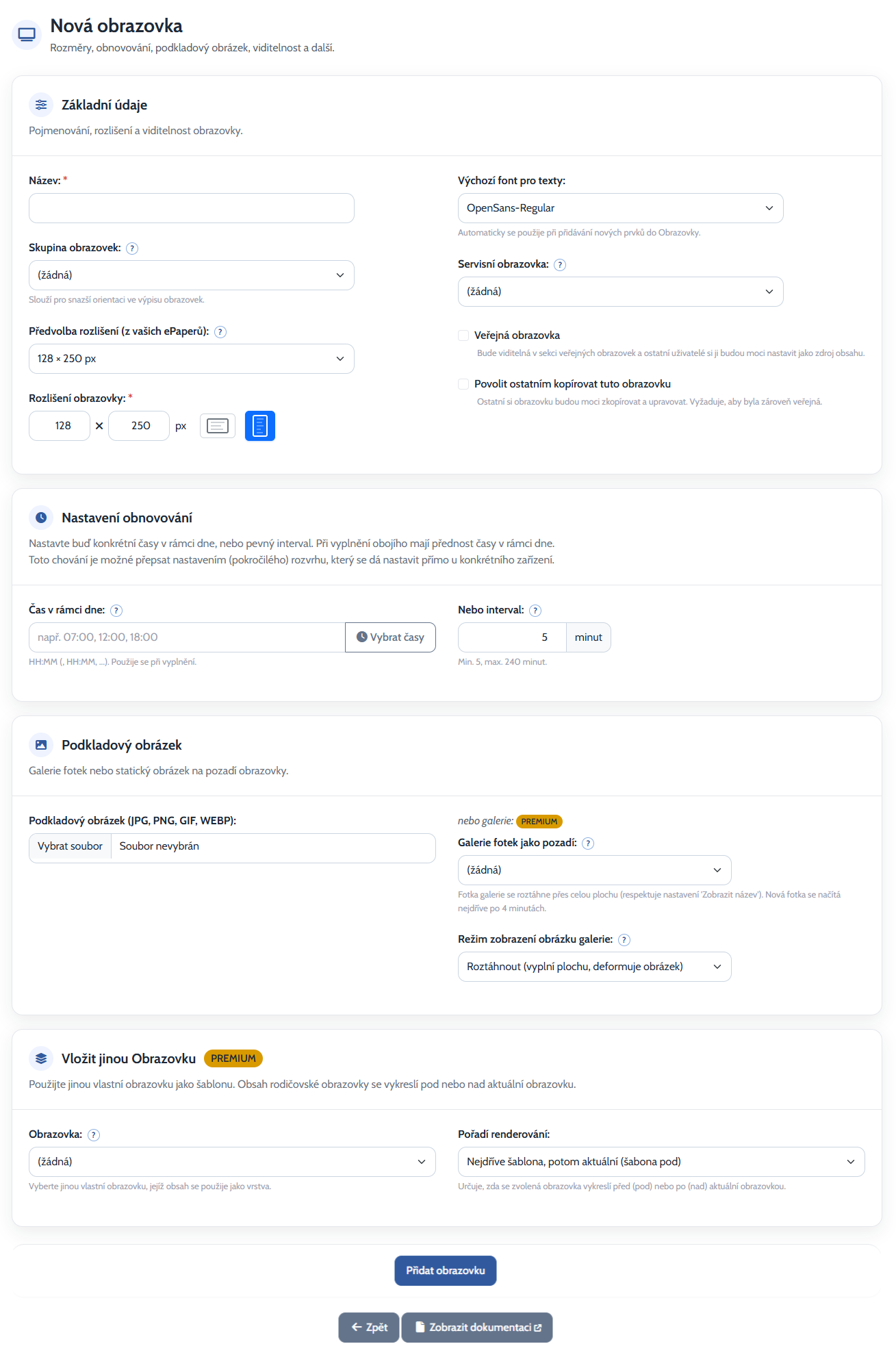Image resolution: width=896 pixels, height=1359 pixels.
Task: Click help icon next to Čas v rámci dne
Action: point(116,611)
